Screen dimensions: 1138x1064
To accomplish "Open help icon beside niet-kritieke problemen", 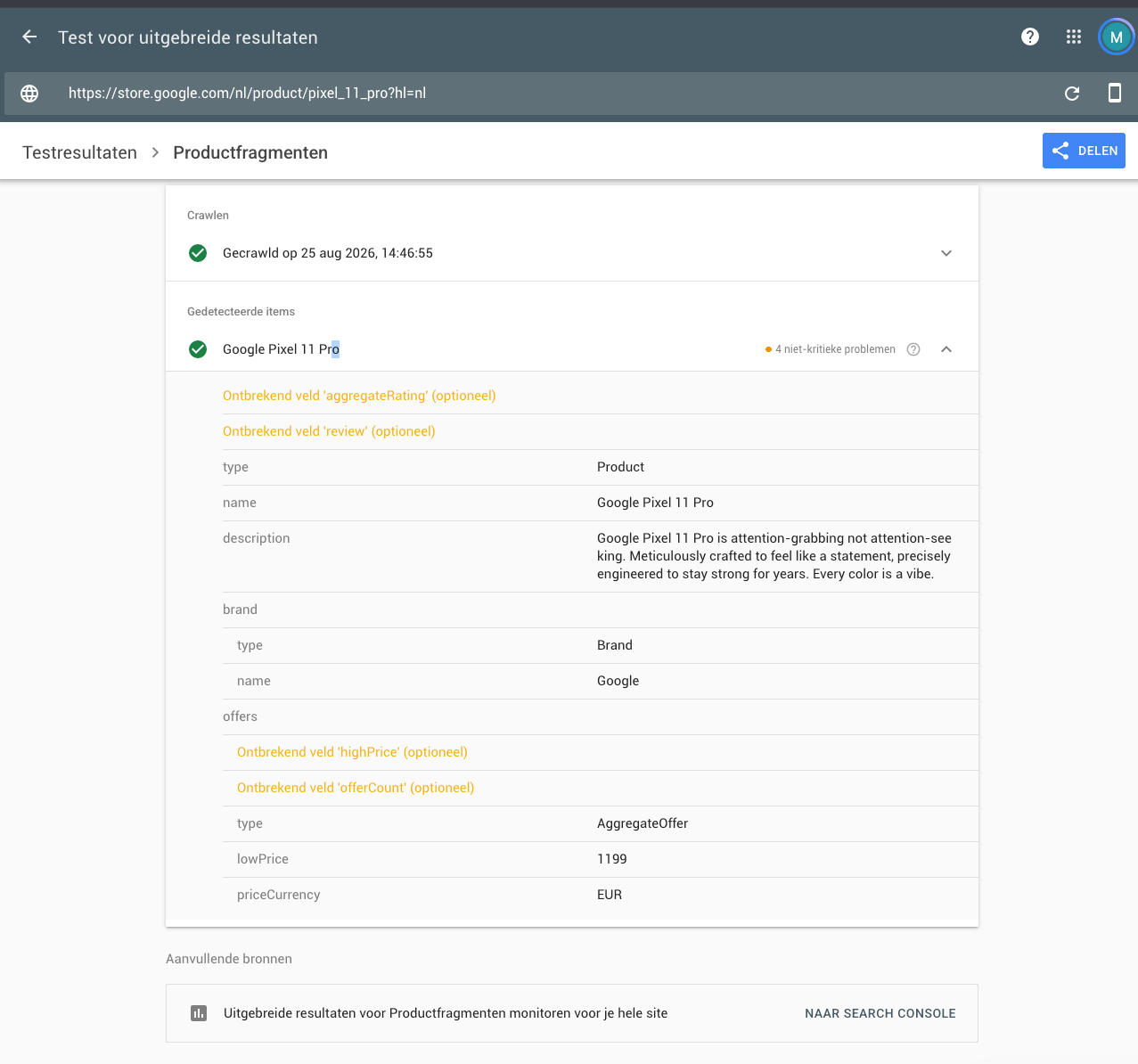I will click(913, 349).
